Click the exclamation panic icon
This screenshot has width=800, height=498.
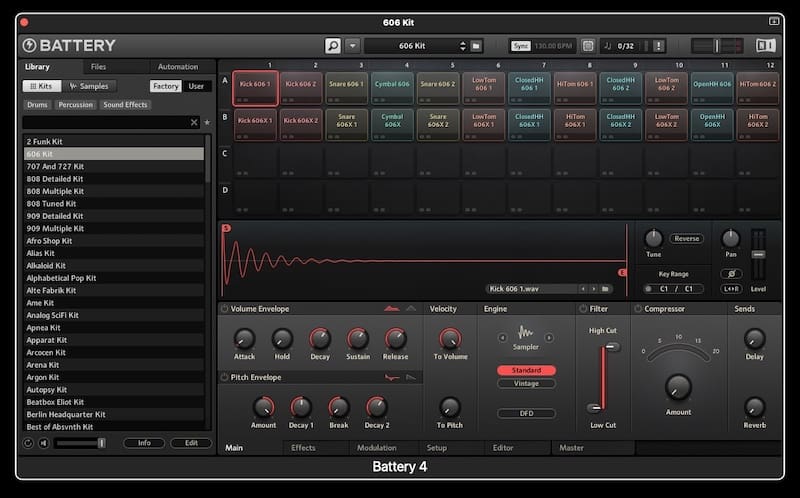click(x=659, y=46)
